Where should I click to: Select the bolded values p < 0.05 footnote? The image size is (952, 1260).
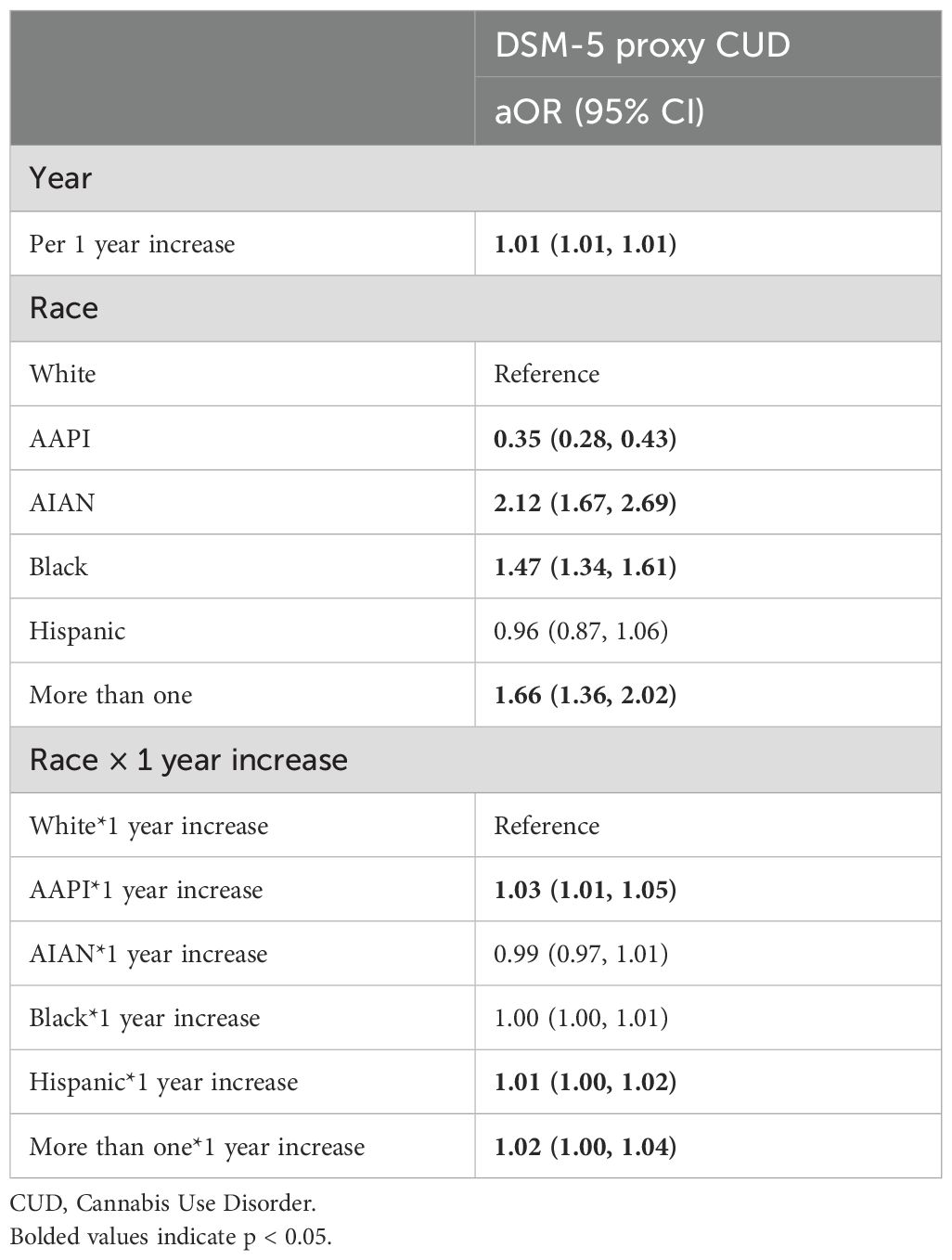(x=171, y=1237)
